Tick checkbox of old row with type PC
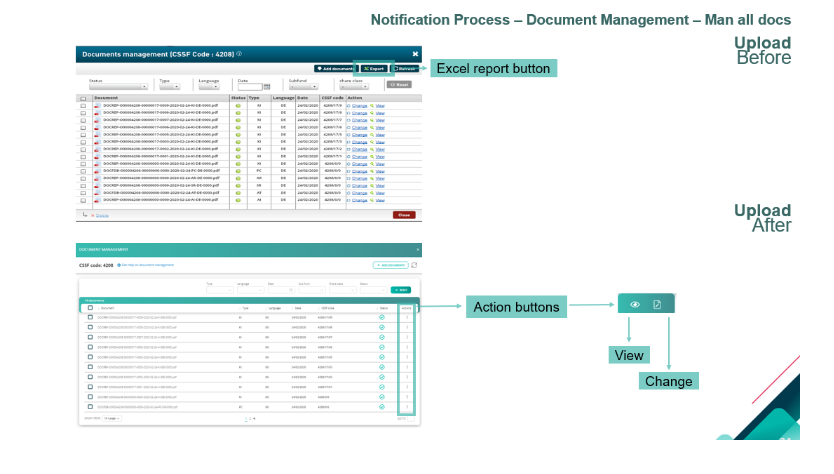This screenshot has height=474, width=834. [83, 171]
